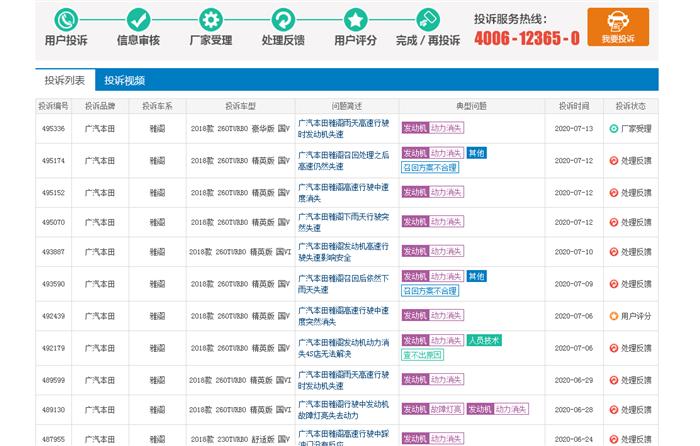Click the 查不出原因 tag in row 492179

coord(423,355)
